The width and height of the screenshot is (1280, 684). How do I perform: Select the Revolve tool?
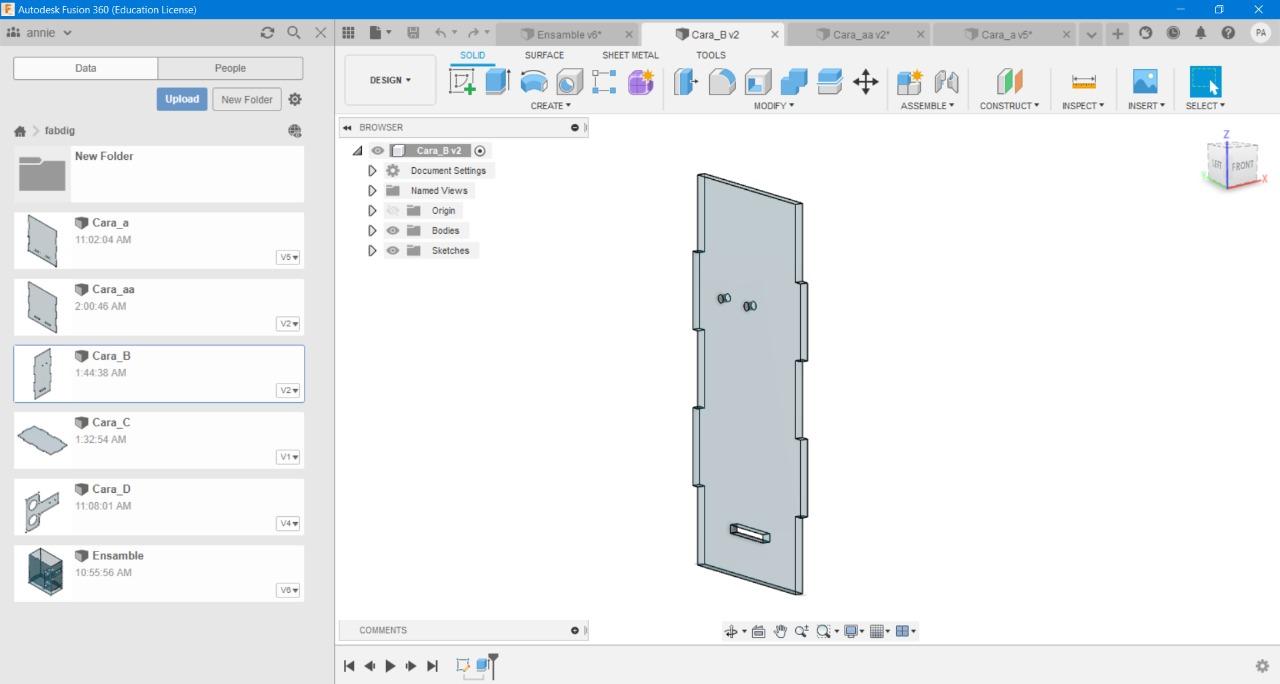pyautogui.click(x=534, y=82)
